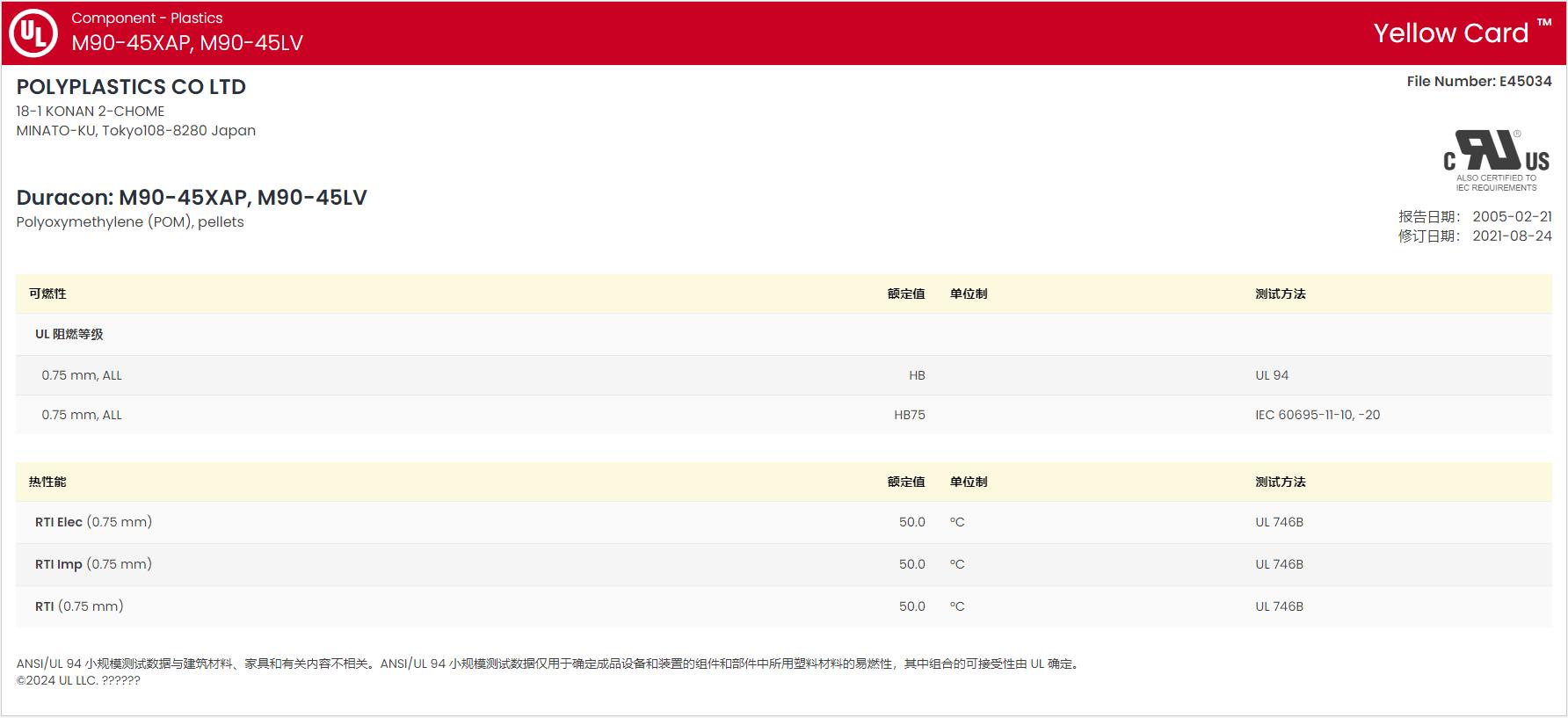
Task: Click the ©2024 UL LLC copyright line
Action: tap(78, 680)
